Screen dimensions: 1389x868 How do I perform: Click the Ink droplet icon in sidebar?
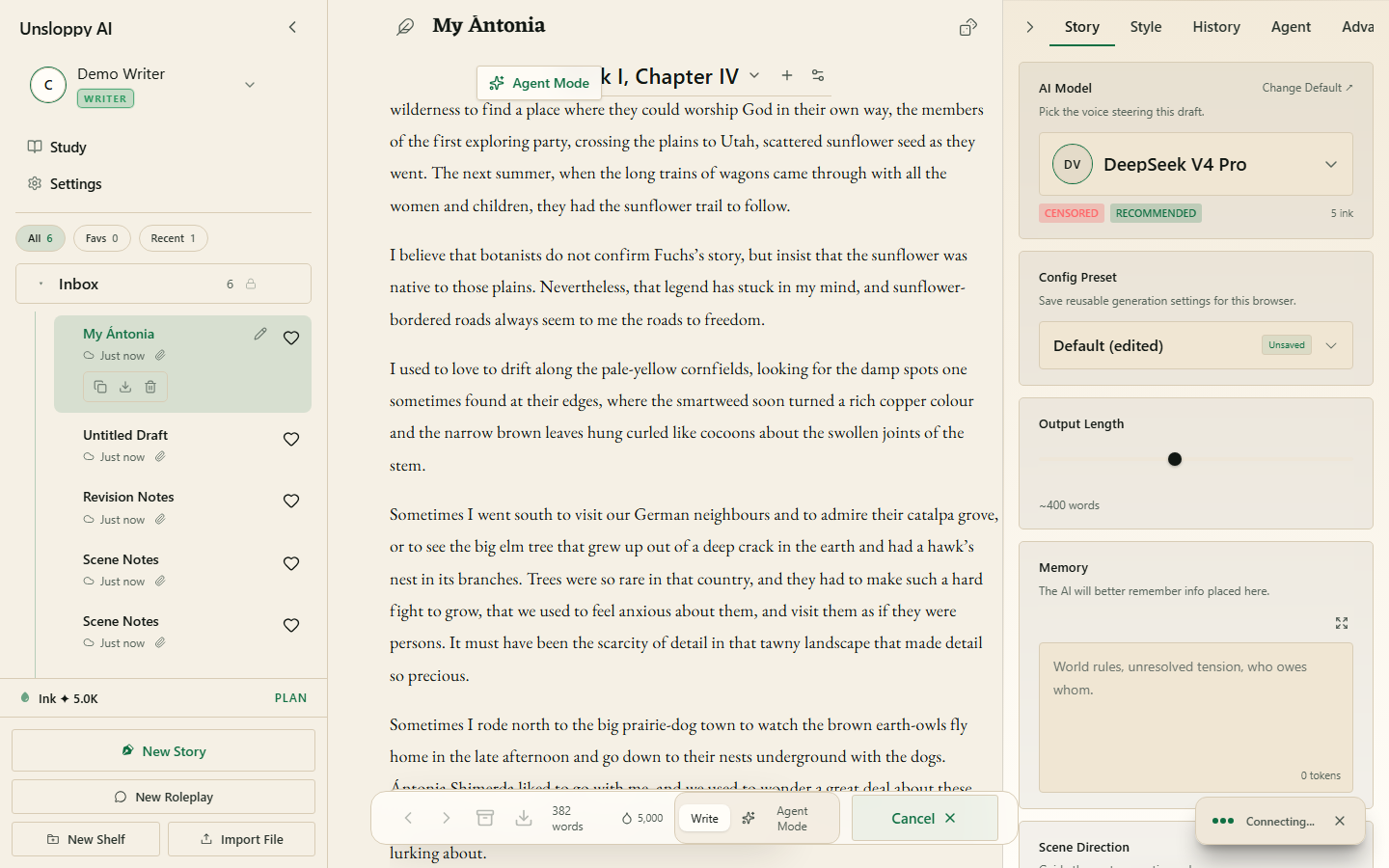(x=25, y=697)
